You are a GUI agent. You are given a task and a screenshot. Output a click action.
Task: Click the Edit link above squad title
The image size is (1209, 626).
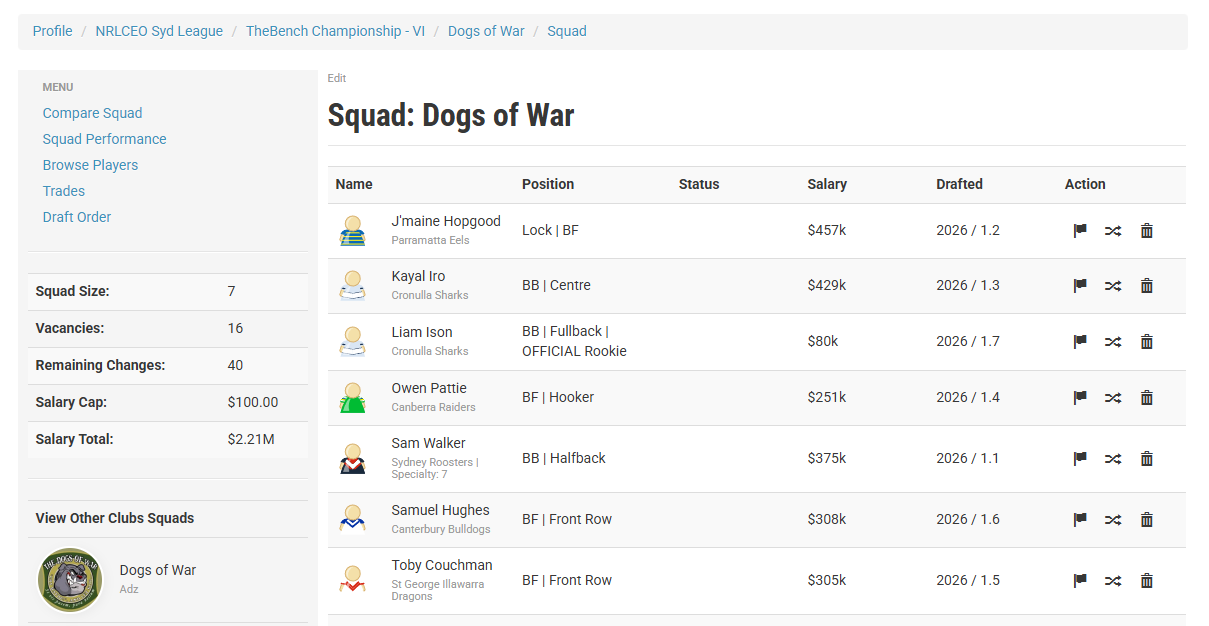pos(336,78)
